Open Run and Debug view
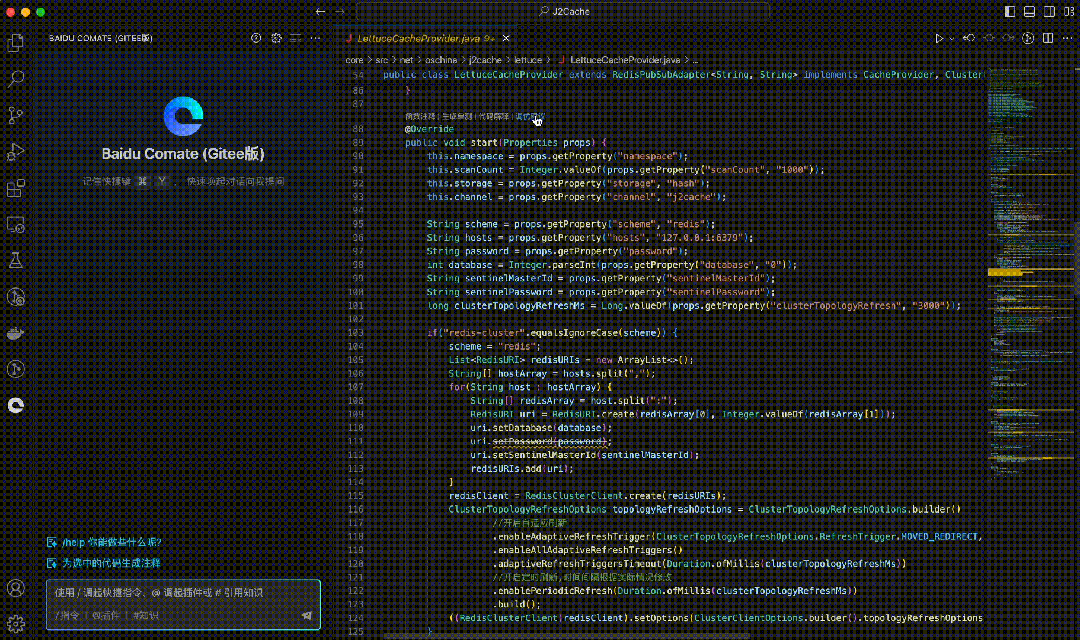The width and height of the screenshot is (1080, 640). 16,152
